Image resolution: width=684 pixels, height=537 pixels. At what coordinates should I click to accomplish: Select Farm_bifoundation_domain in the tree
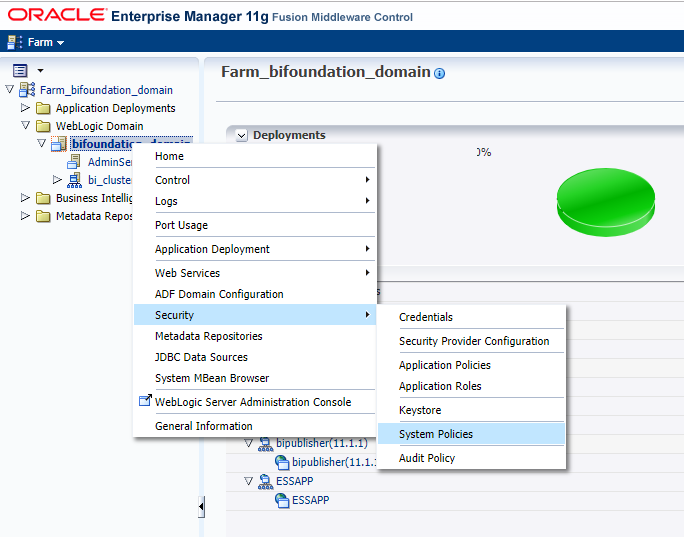click(106, 90)
